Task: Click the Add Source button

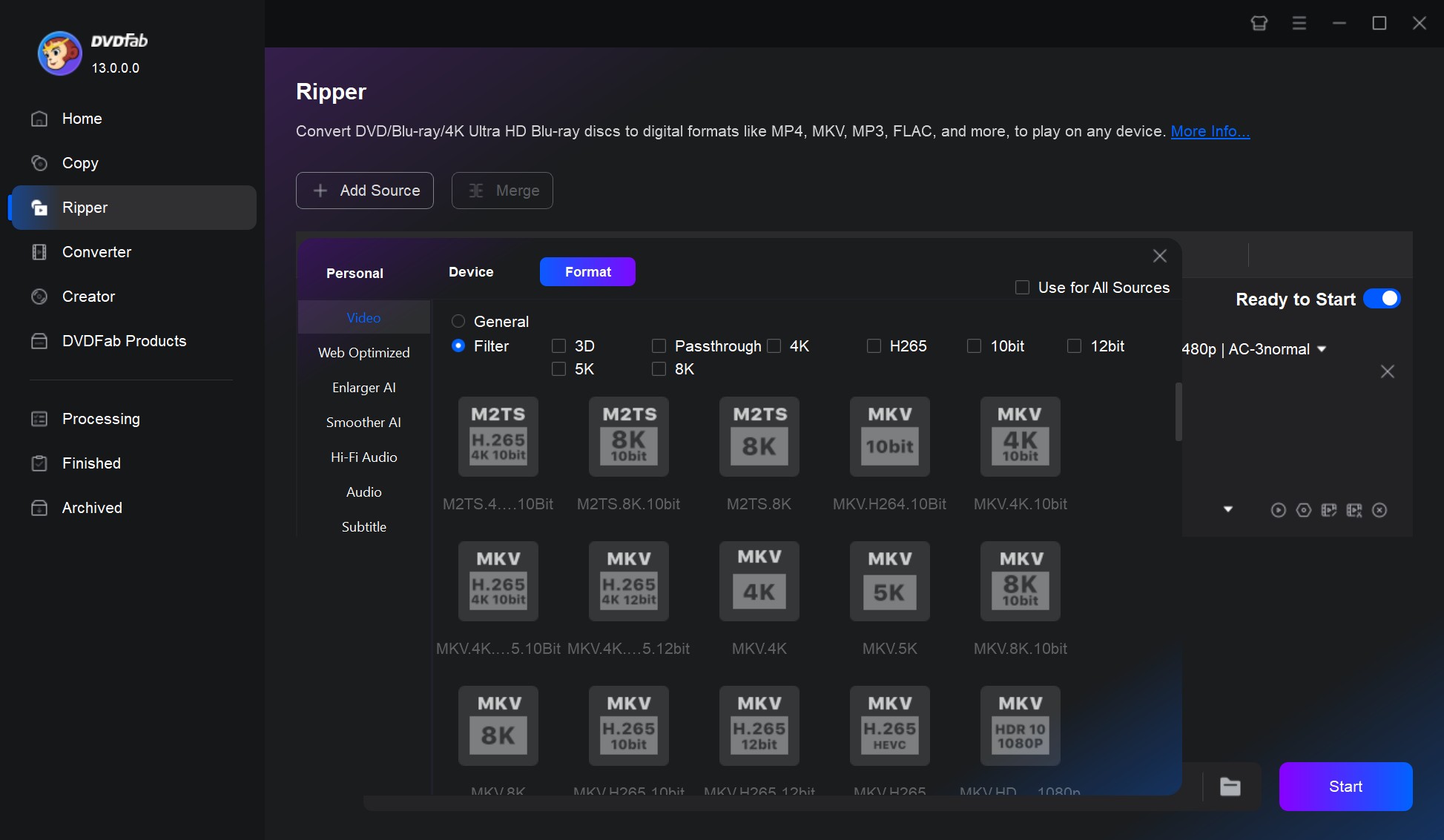Action: 365,190
